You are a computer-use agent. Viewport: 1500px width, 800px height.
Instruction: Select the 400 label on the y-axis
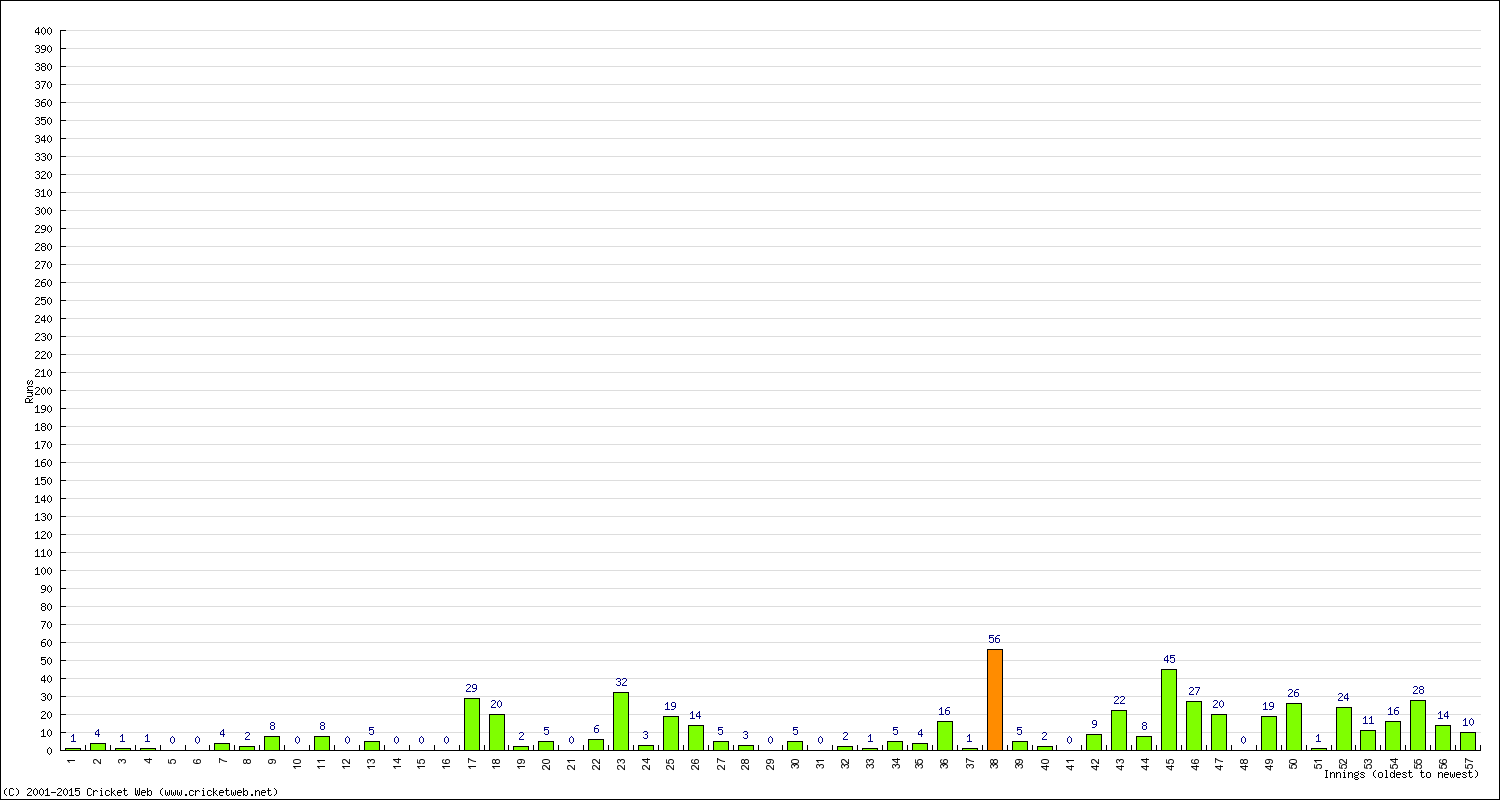click(42, 31)
